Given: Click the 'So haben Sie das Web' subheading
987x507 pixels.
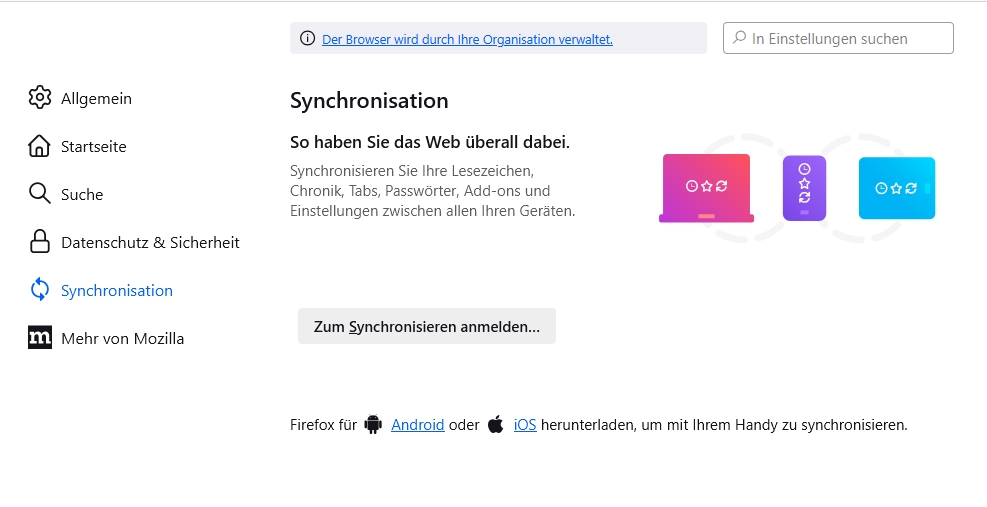Looking at the screenshot, I should pyautogui.click(x=429, y=142).
